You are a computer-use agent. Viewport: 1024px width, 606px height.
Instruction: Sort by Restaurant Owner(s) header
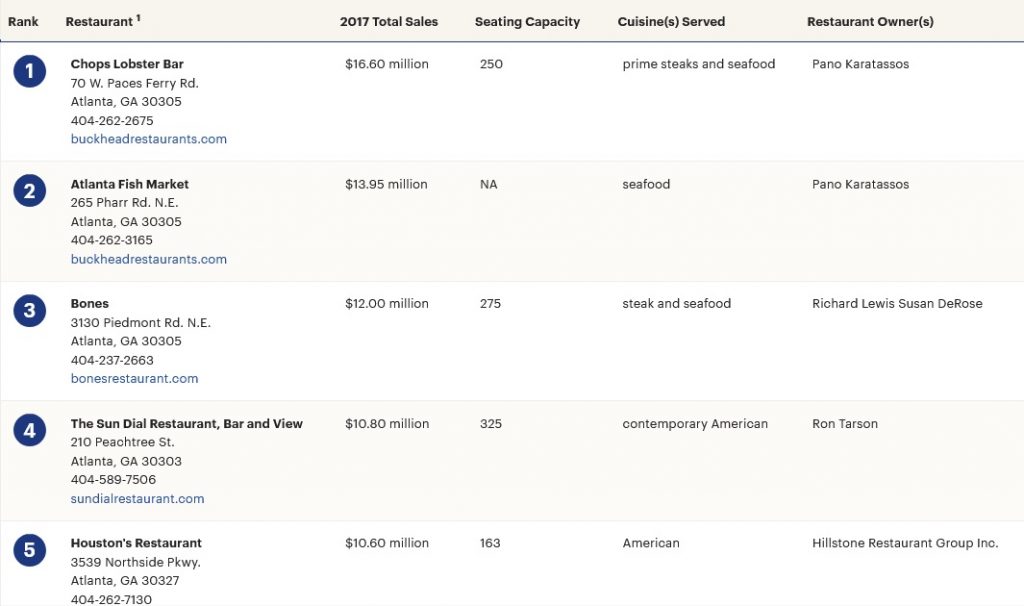[x=871, y=22]
